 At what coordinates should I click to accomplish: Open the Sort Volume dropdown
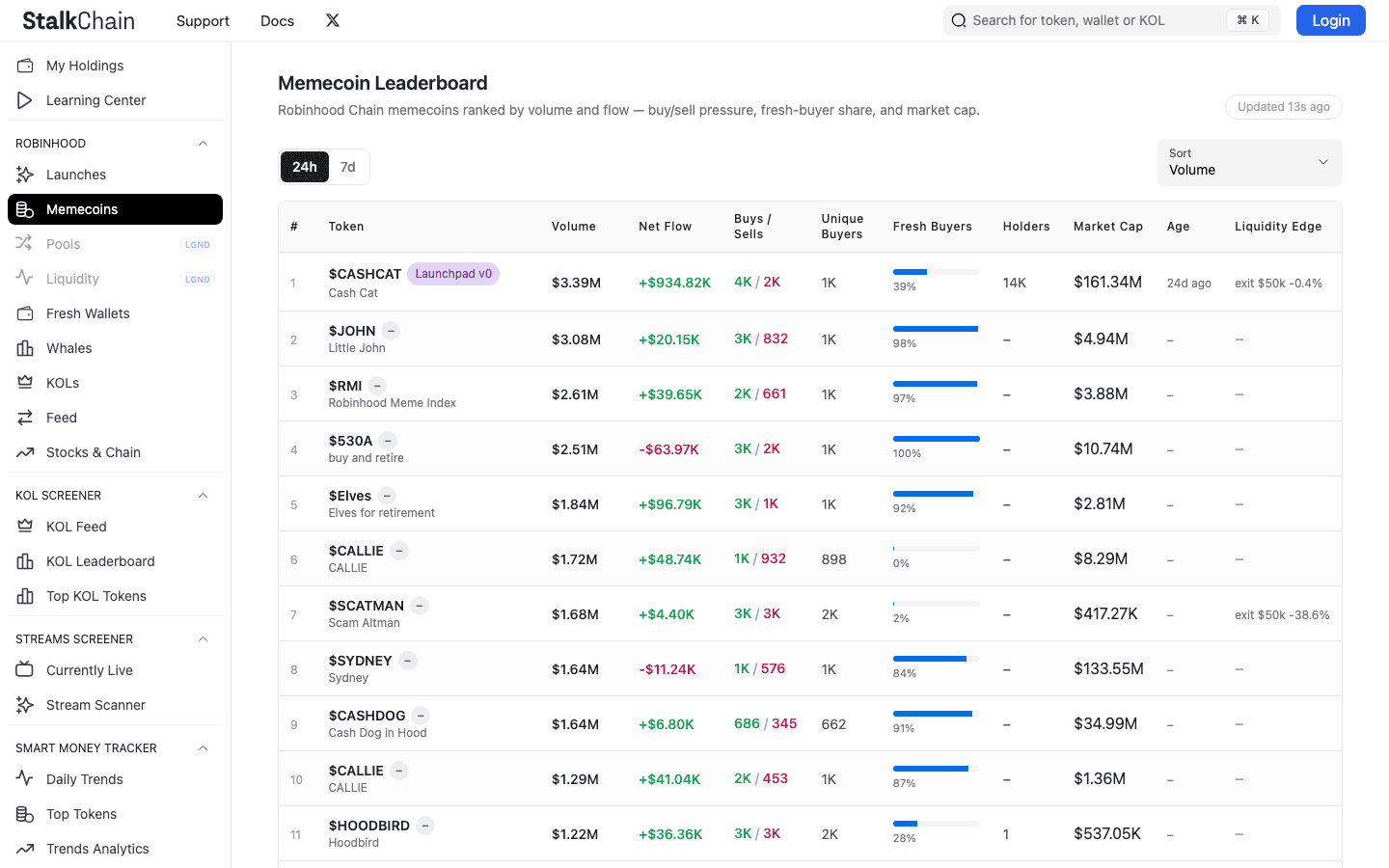[1249, 162]
